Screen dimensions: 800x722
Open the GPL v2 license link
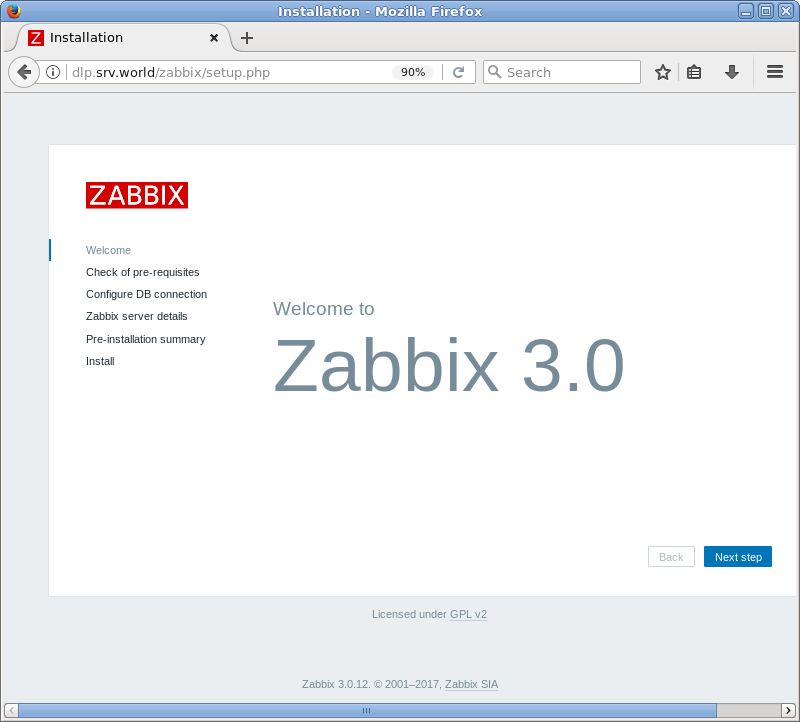(468, 614)
